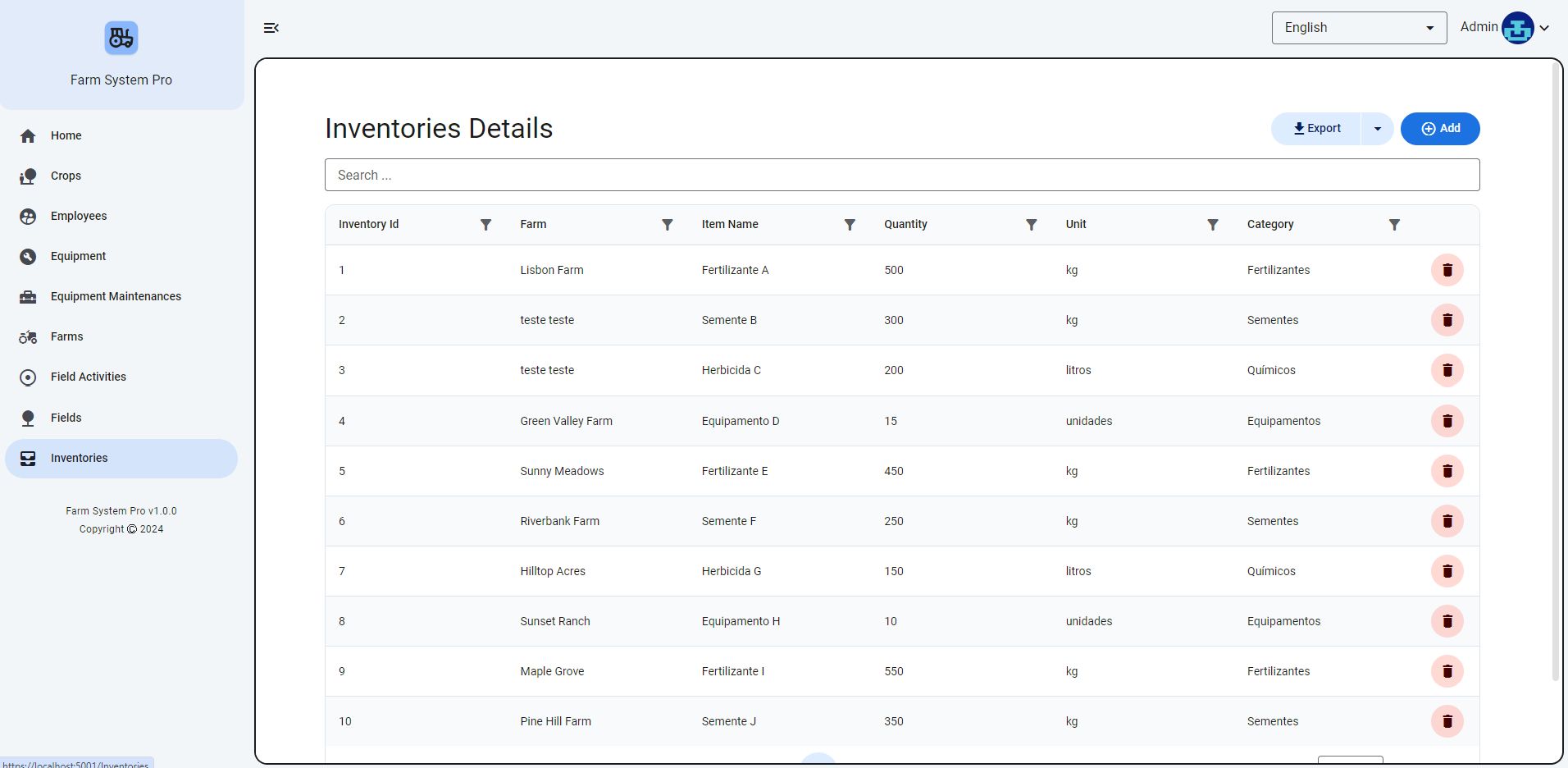The image size is (1568, 768).
Task: Filter the Farm column
Action: click(x=667, y=225)
